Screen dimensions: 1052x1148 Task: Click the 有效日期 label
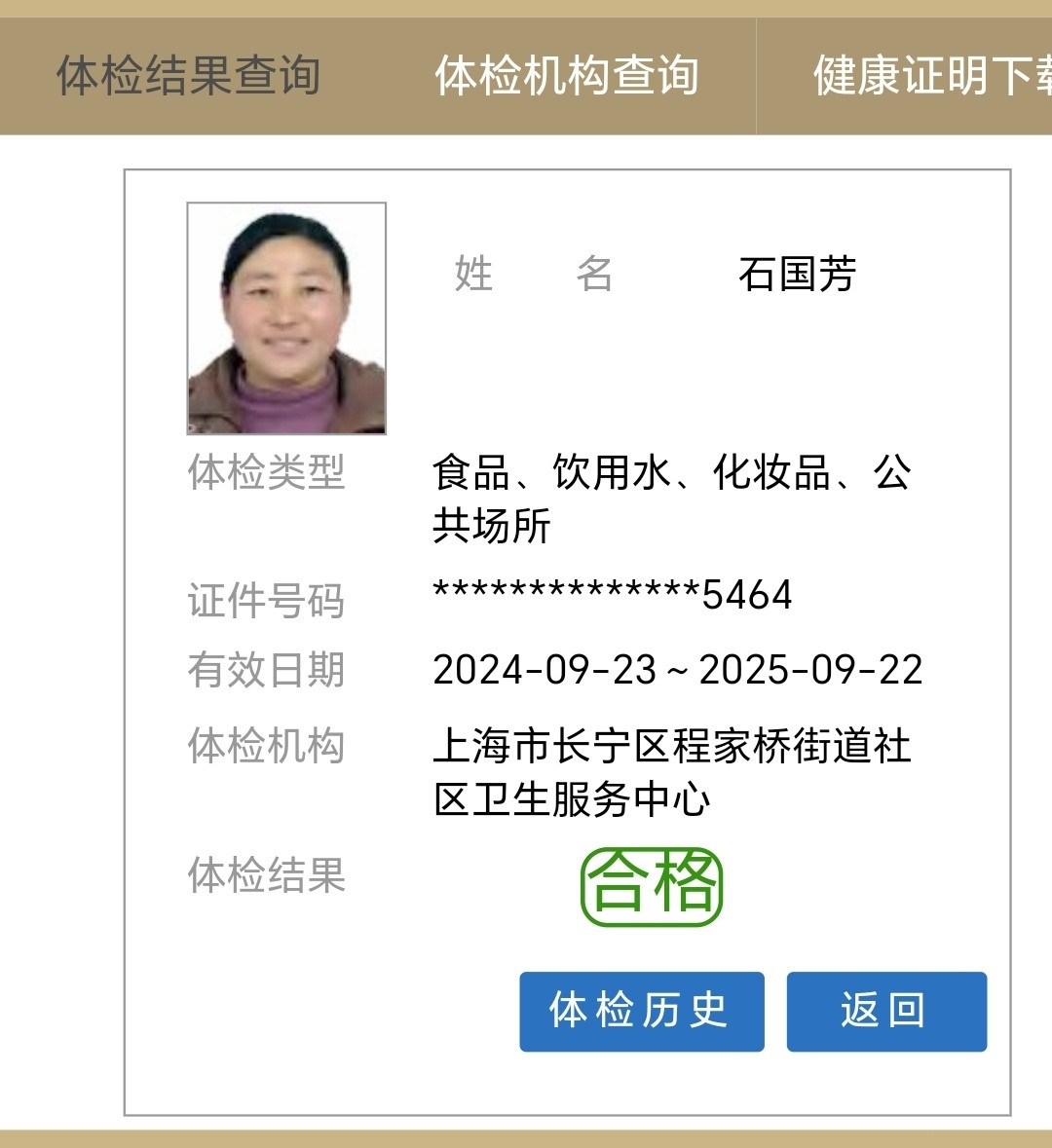pyautogui.click(x=266, y=669)
